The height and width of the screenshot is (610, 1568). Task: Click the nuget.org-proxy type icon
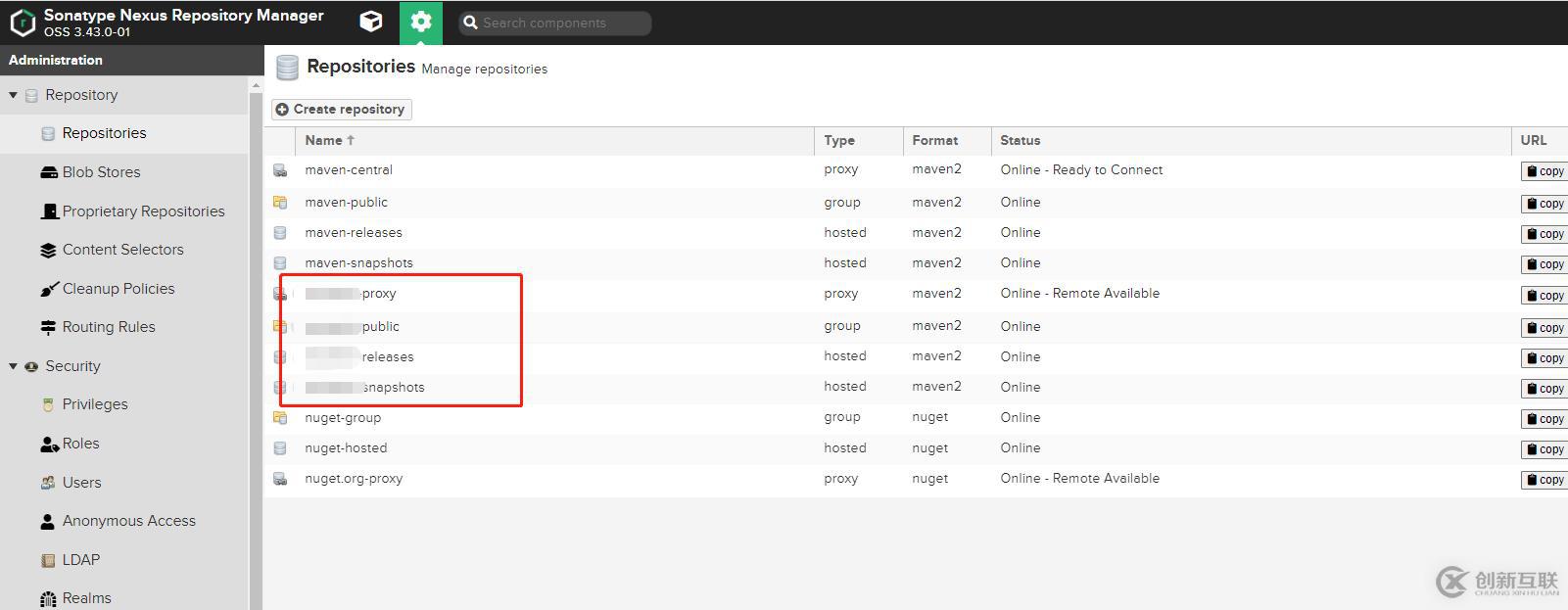click(x=280, y=479)
